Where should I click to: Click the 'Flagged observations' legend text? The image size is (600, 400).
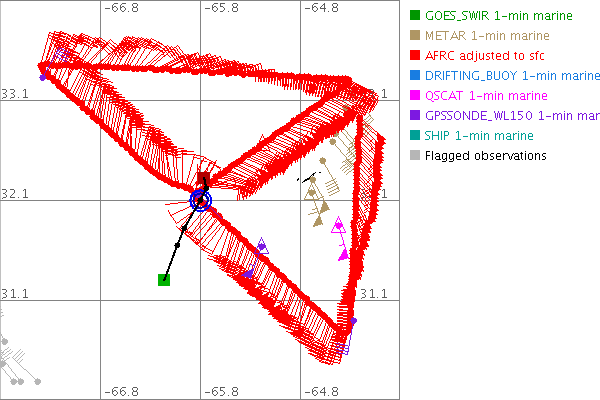pyautogui.click(x=485, y=156)
